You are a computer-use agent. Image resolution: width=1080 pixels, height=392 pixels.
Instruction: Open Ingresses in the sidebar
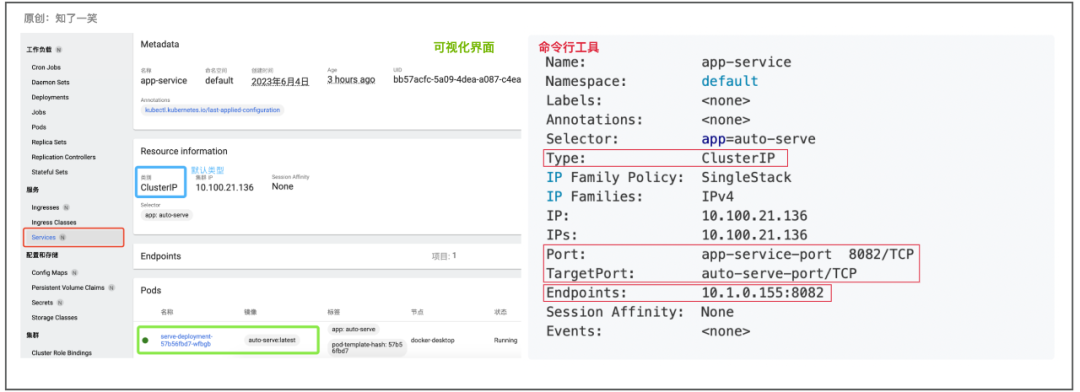[x=45, y=207]
